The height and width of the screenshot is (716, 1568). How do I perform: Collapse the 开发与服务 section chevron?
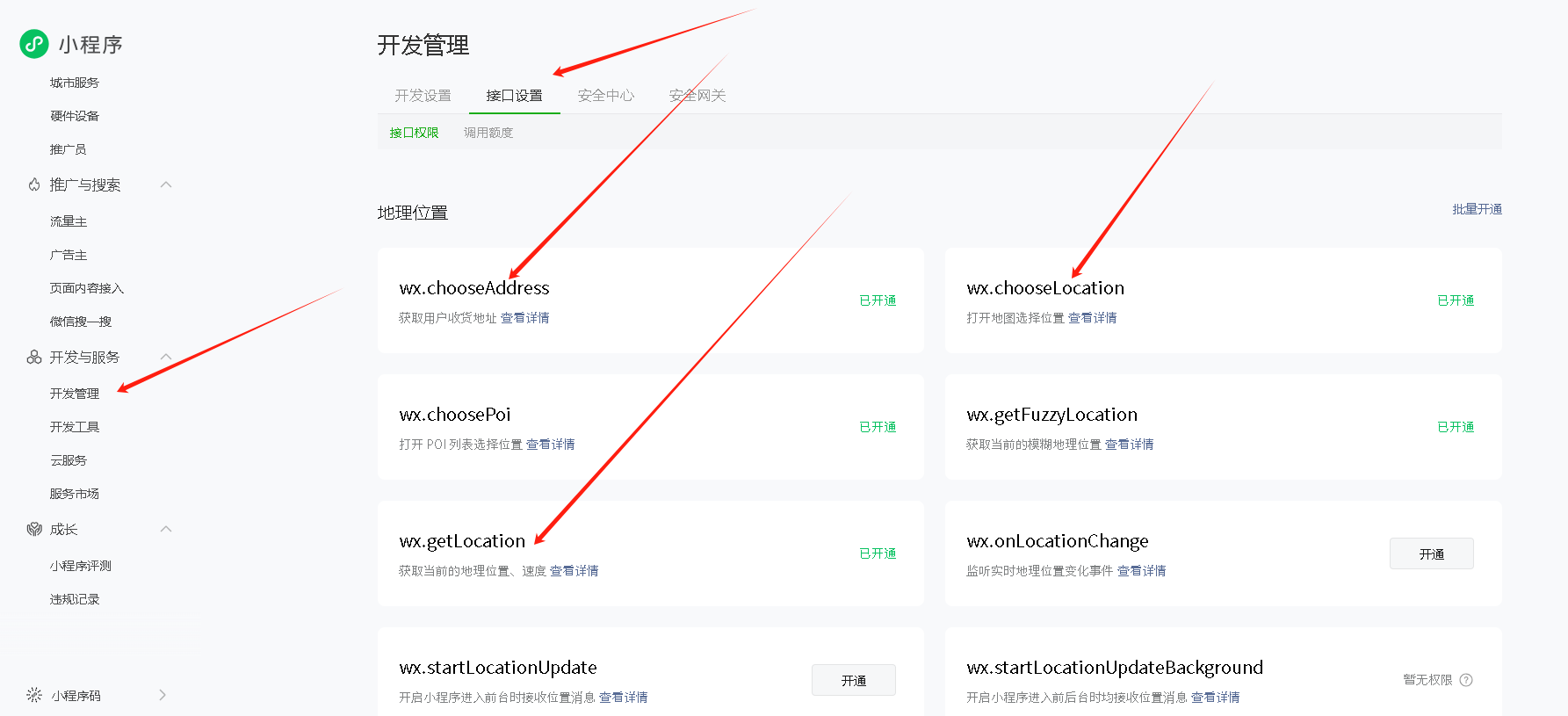pos(166,357)
